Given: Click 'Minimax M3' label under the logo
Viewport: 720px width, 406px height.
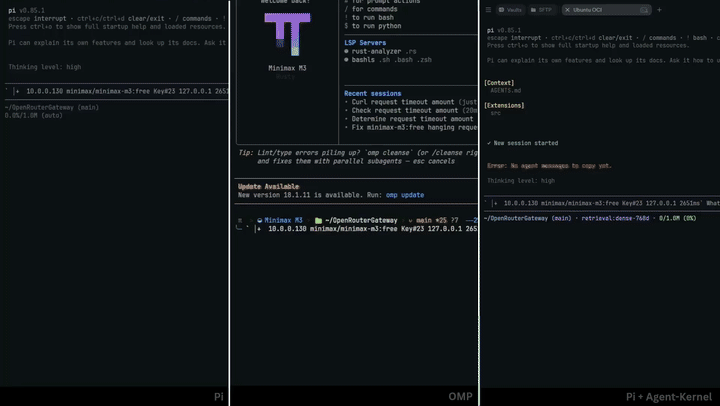Looking at the screenshot, I should (287, 68).
